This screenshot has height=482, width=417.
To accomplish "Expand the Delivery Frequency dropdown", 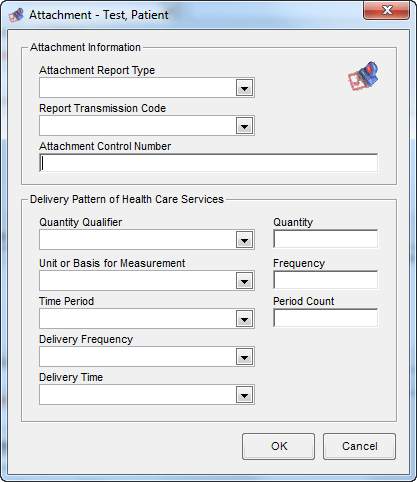I will pos(244,357).
